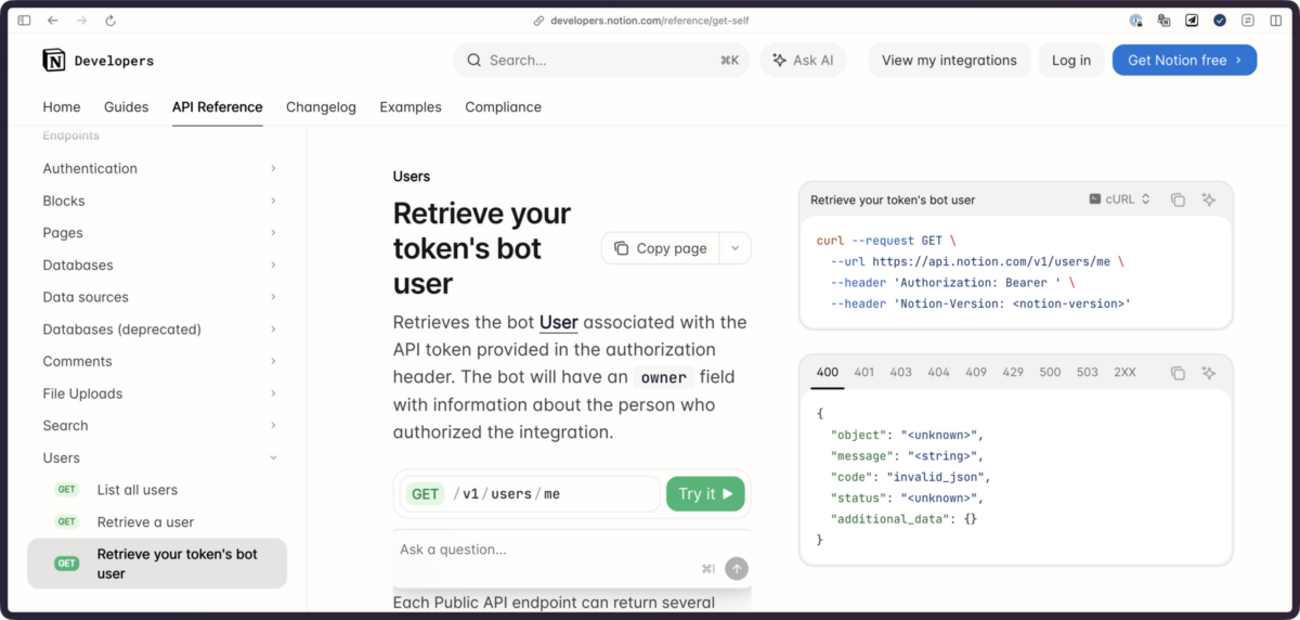Image resolution: width=1300 pixels, height=620 pixels.
Task: Click the sparkle AI icon on the code sample
Action: (x=1208, y=199)
